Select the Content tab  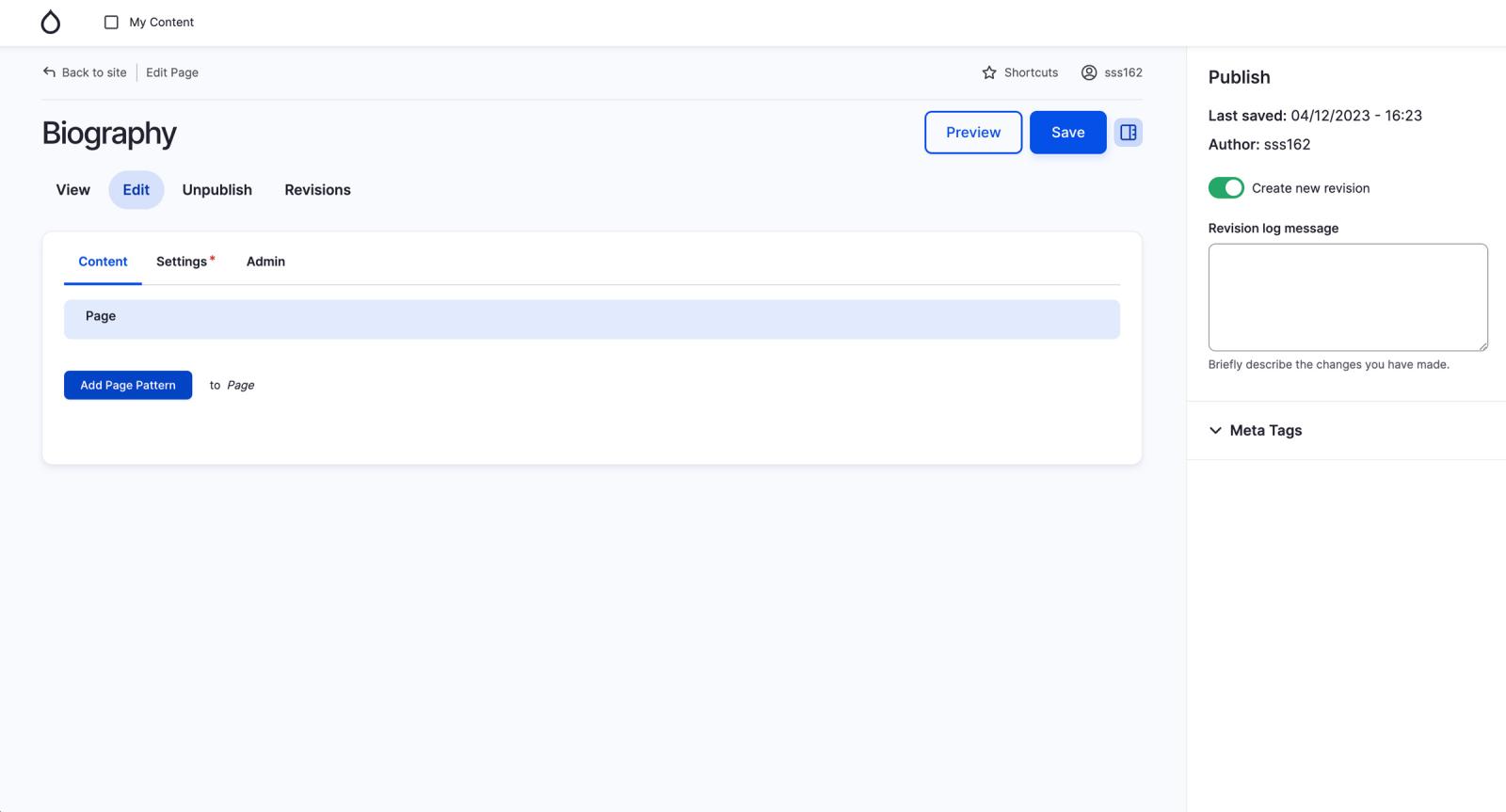click(x=103, y=262)
